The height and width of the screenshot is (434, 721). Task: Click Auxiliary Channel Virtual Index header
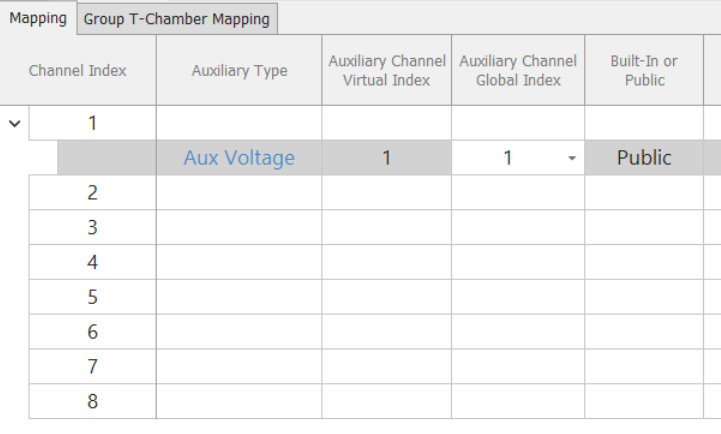(386, 71)
